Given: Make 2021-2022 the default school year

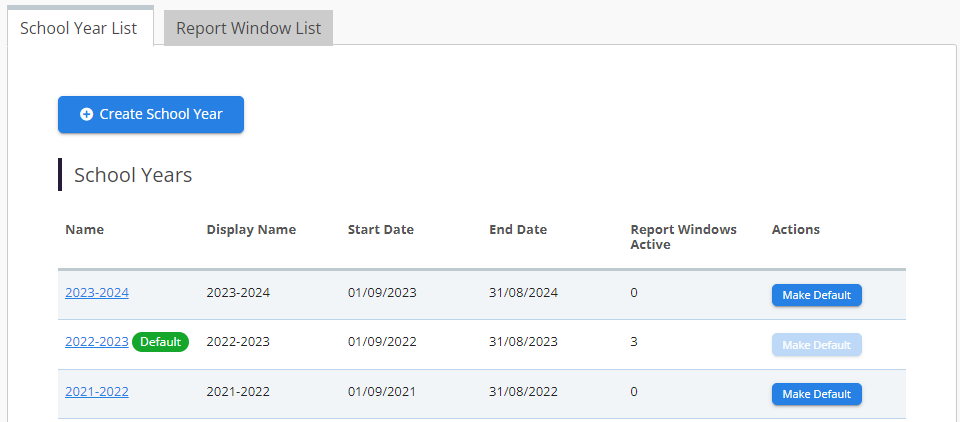Looking at the screenshot, I should click(x=816, y=394).
